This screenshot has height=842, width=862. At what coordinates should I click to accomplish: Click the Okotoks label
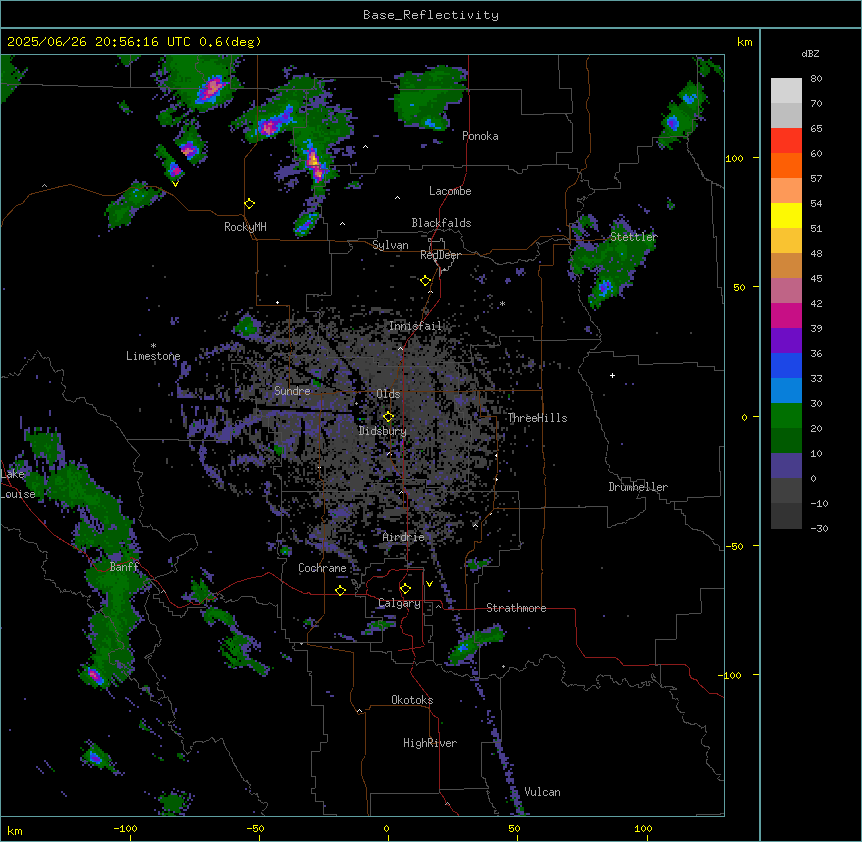point(412,700)
